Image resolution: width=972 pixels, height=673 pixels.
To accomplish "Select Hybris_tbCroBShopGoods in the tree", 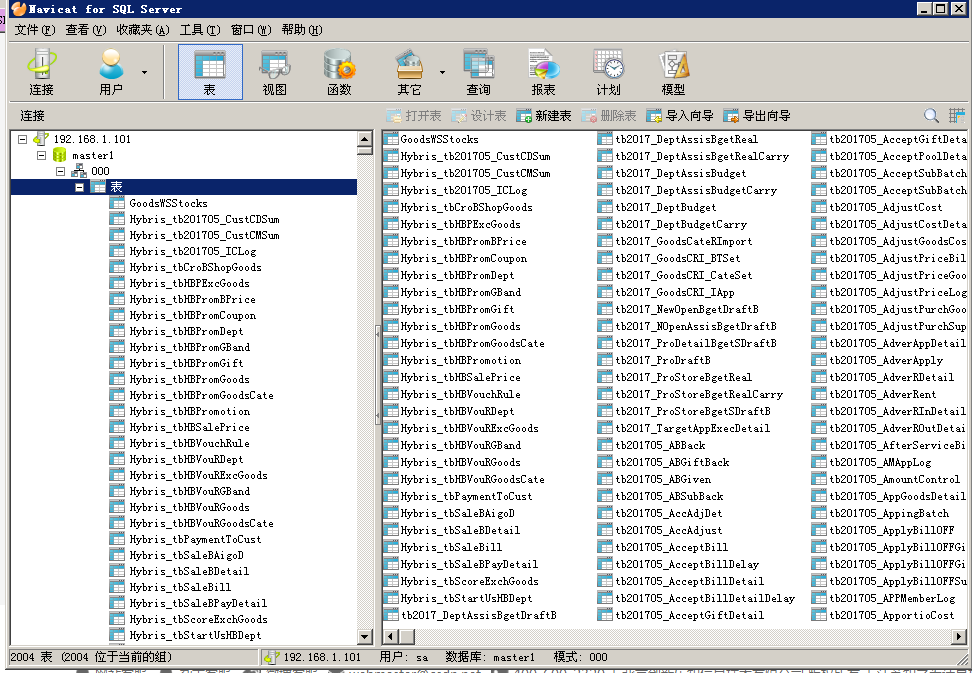I will tap(195, 267).
